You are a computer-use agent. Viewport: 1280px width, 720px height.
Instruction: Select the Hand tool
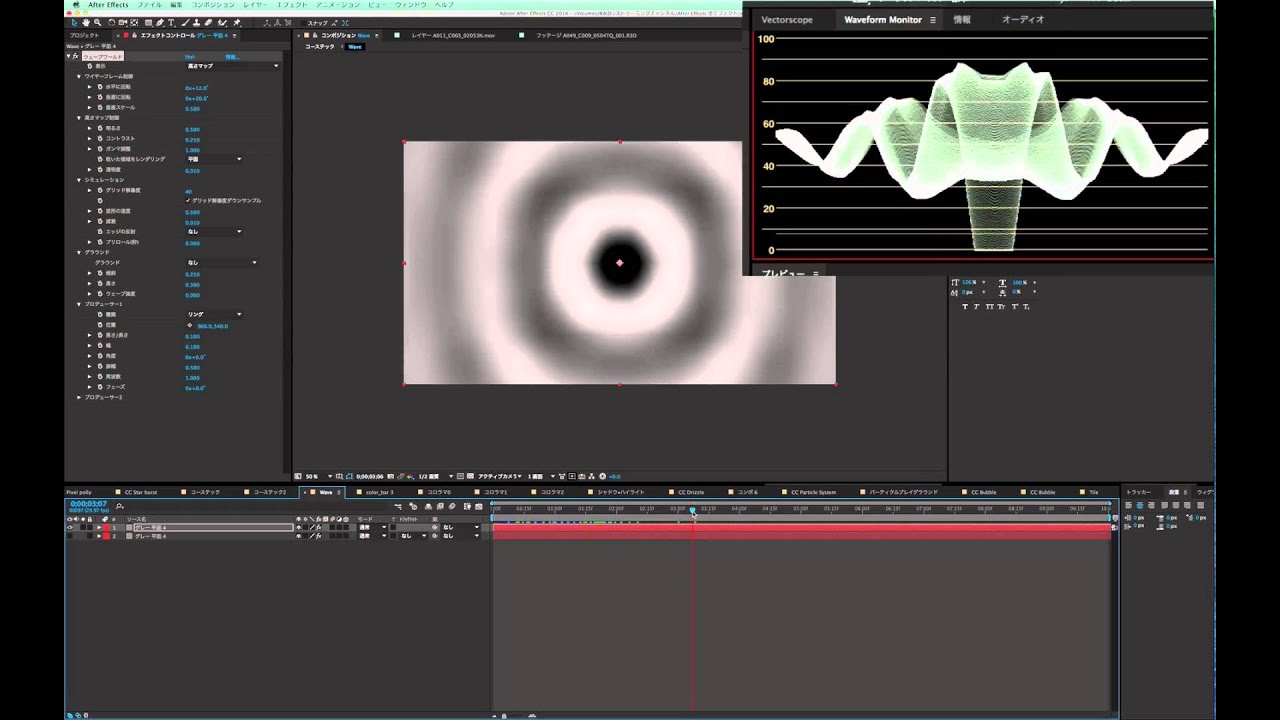pos(86,22)
